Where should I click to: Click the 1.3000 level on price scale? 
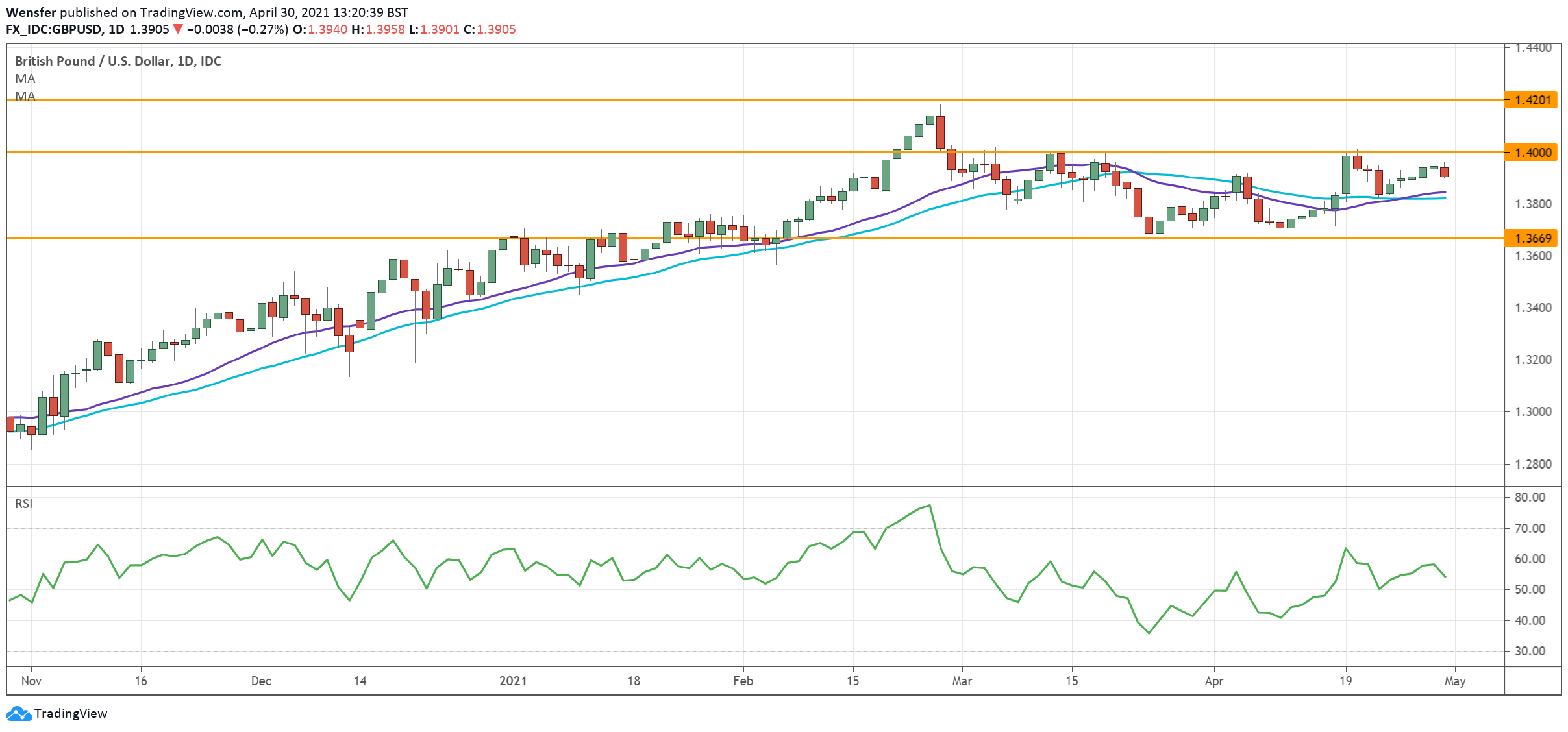(1533, 412)
